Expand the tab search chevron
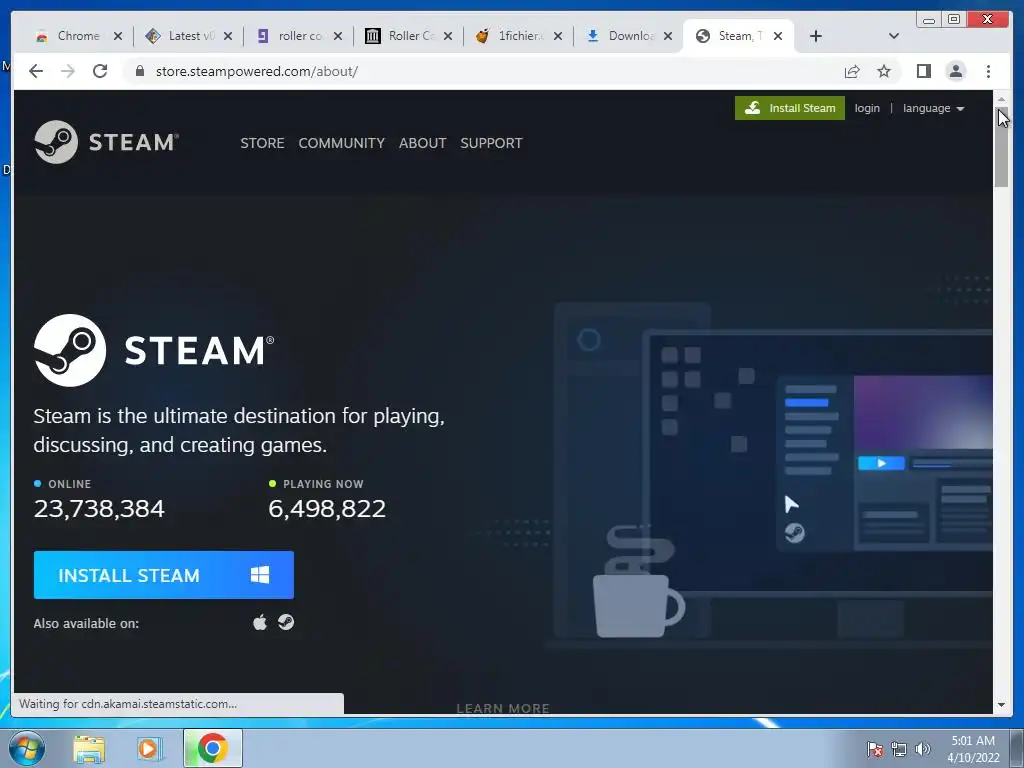1024x768 pixels. tap(894, 36)
